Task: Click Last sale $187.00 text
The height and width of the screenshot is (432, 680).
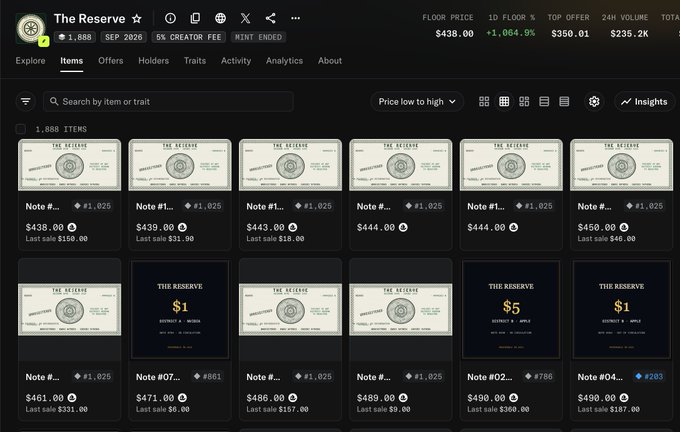Action: coord(608,409)
